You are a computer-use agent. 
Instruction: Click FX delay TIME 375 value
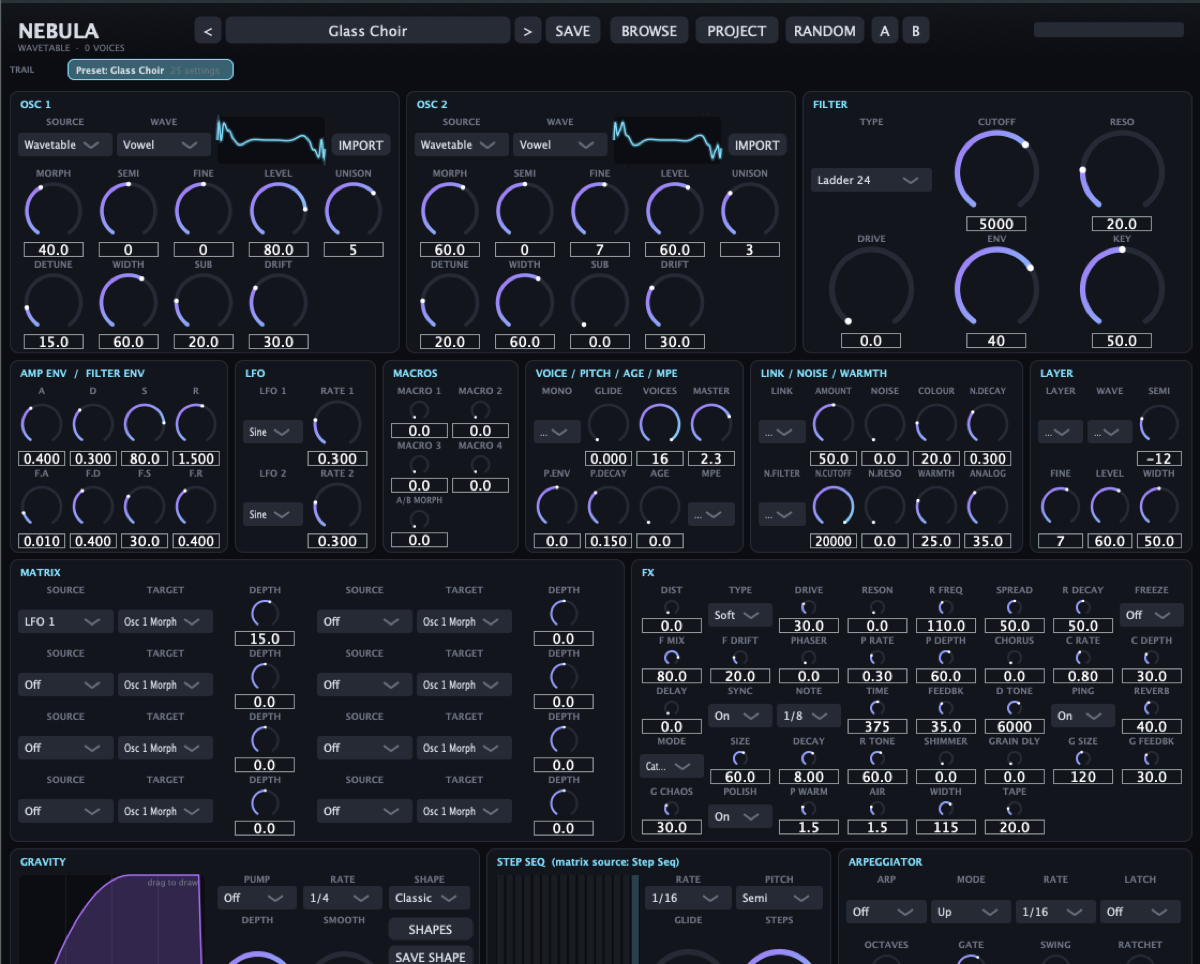pyautogui.click(x=877, y=727)
